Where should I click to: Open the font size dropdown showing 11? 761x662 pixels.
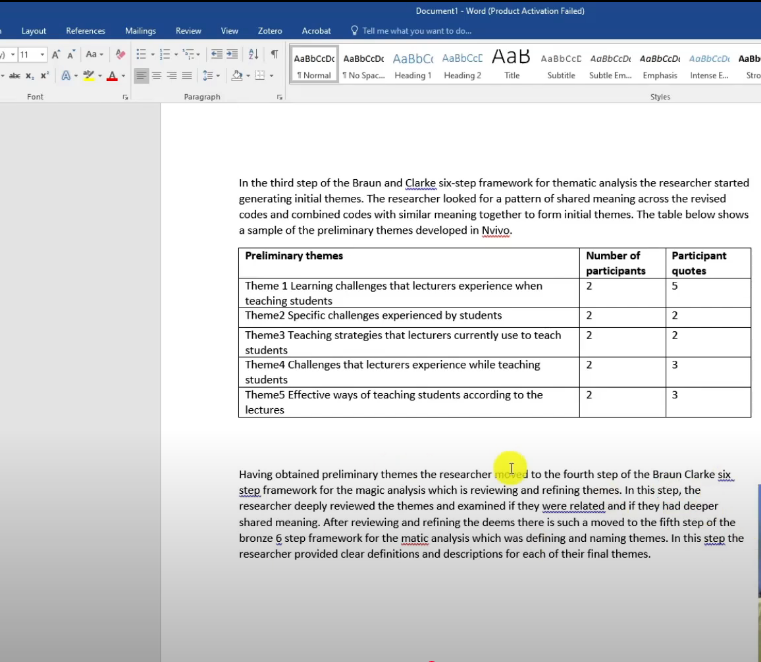coord(42,54)
